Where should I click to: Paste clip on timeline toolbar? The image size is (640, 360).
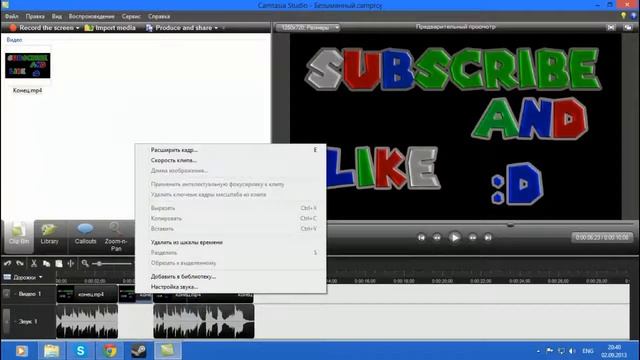(59, 264)
